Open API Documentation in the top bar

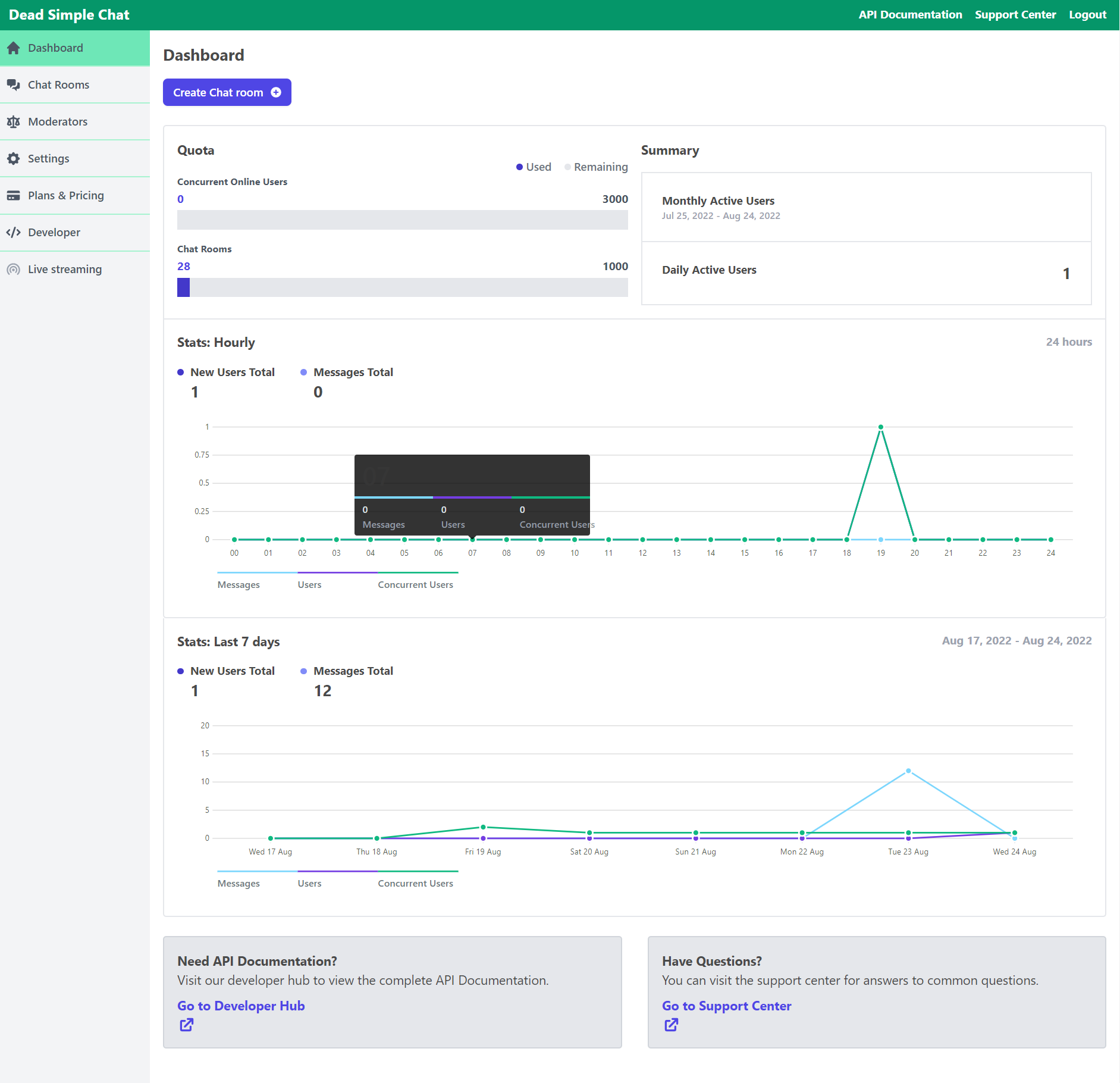pos(910,15)
